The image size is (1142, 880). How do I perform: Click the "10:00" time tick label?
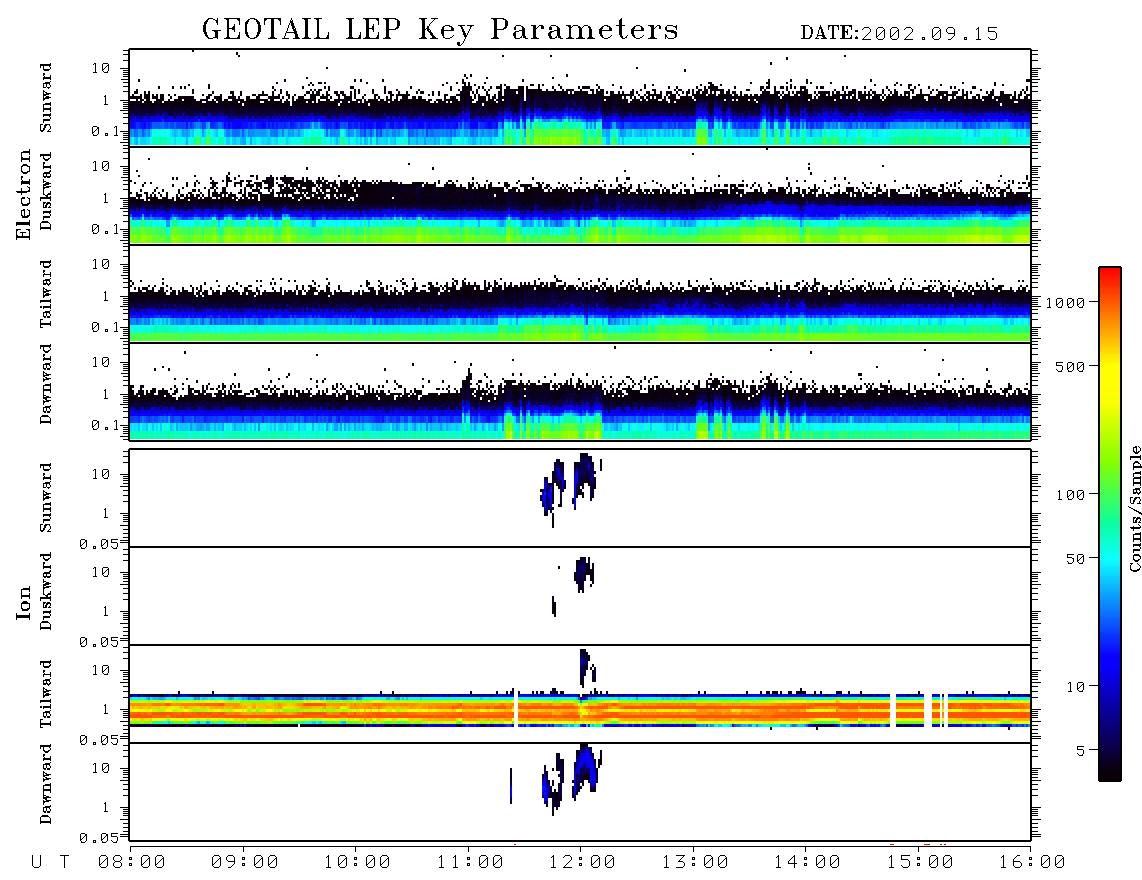[x=357, y=863]
